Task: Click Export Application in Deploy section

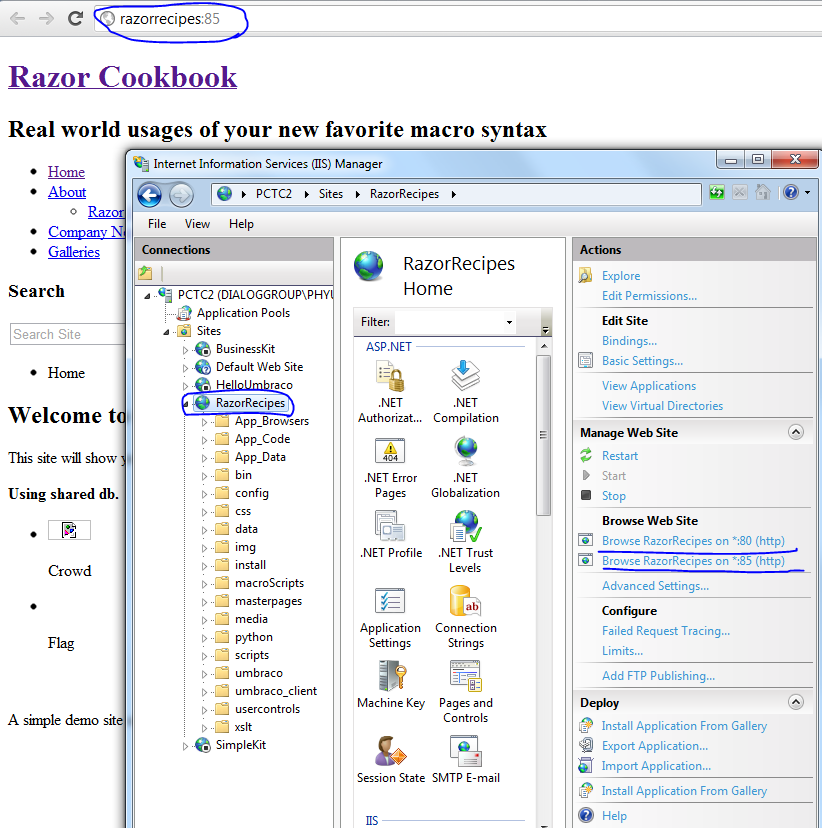Action: 655,746
